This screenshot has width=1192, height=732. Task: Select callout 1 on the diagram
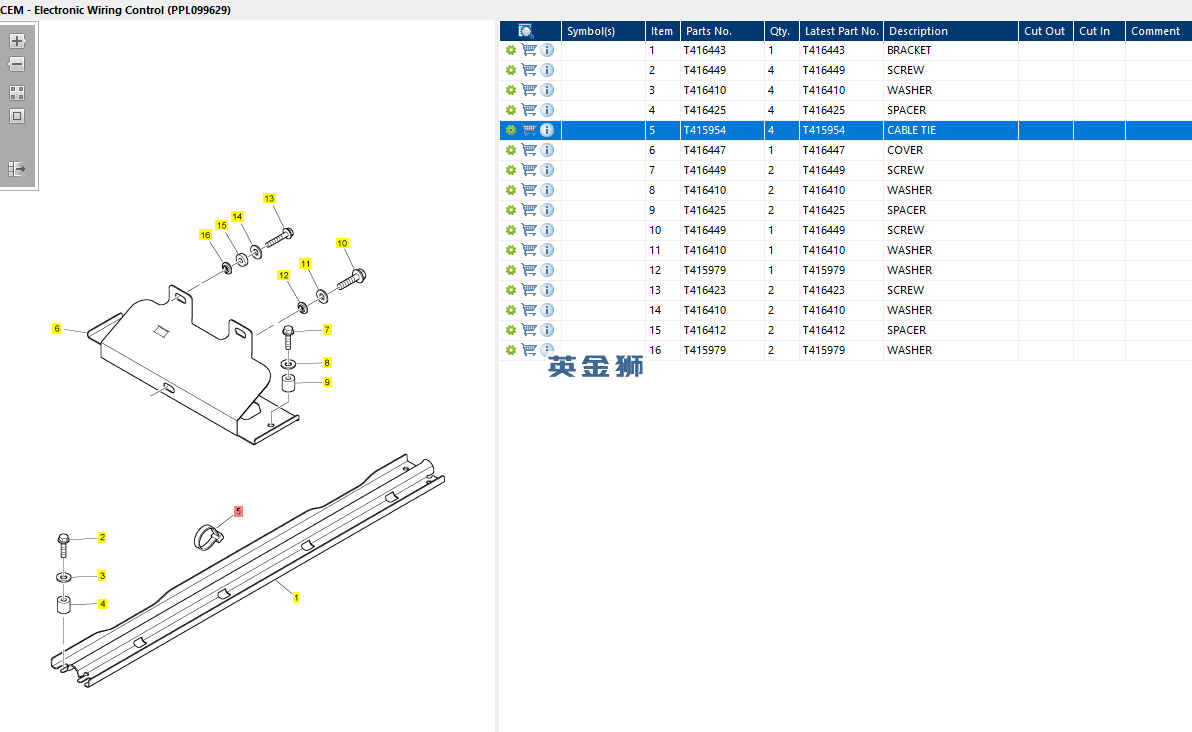click(x=296, y=597)
